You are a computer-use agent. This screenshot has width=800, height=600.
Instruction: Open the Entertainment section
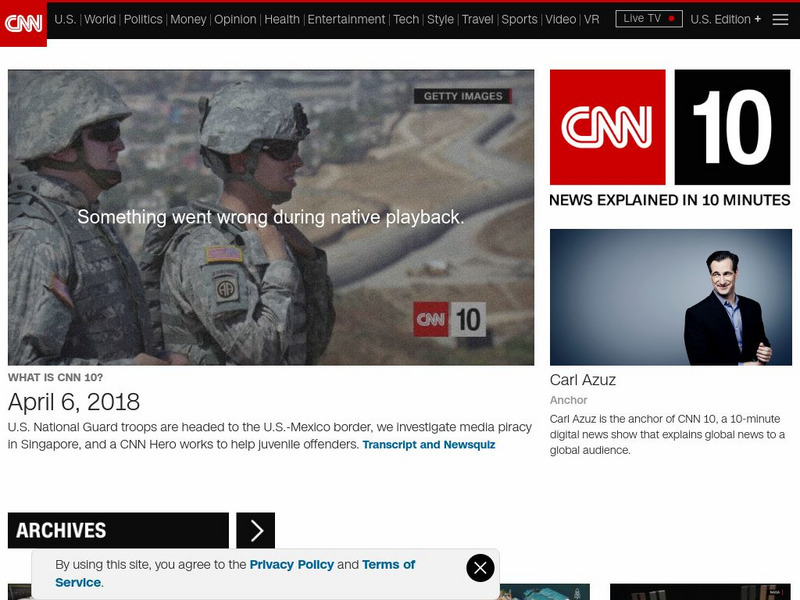pos(346,19)
